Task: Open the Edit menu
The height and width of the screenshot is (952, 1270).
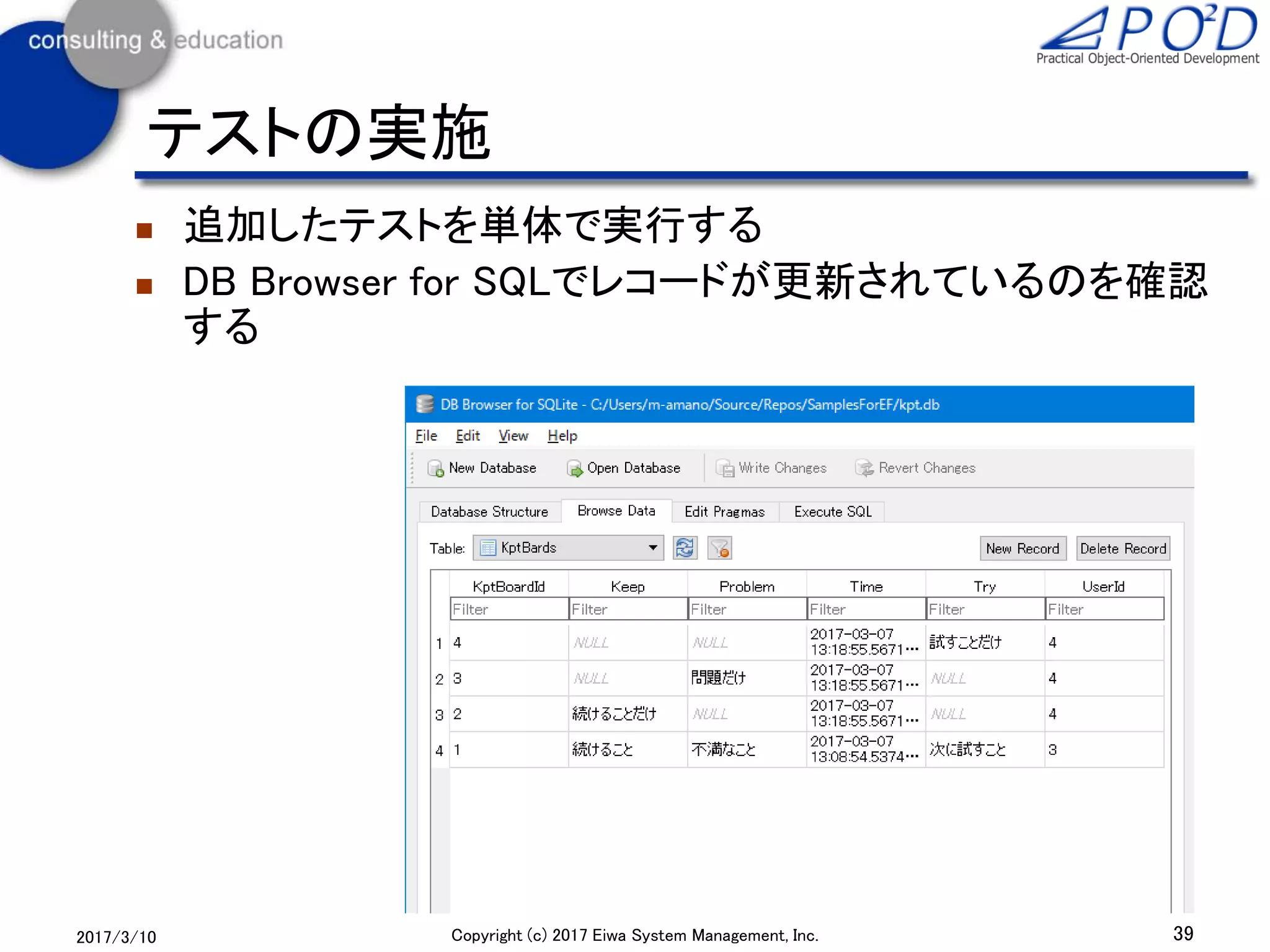Action: [468, 436]
